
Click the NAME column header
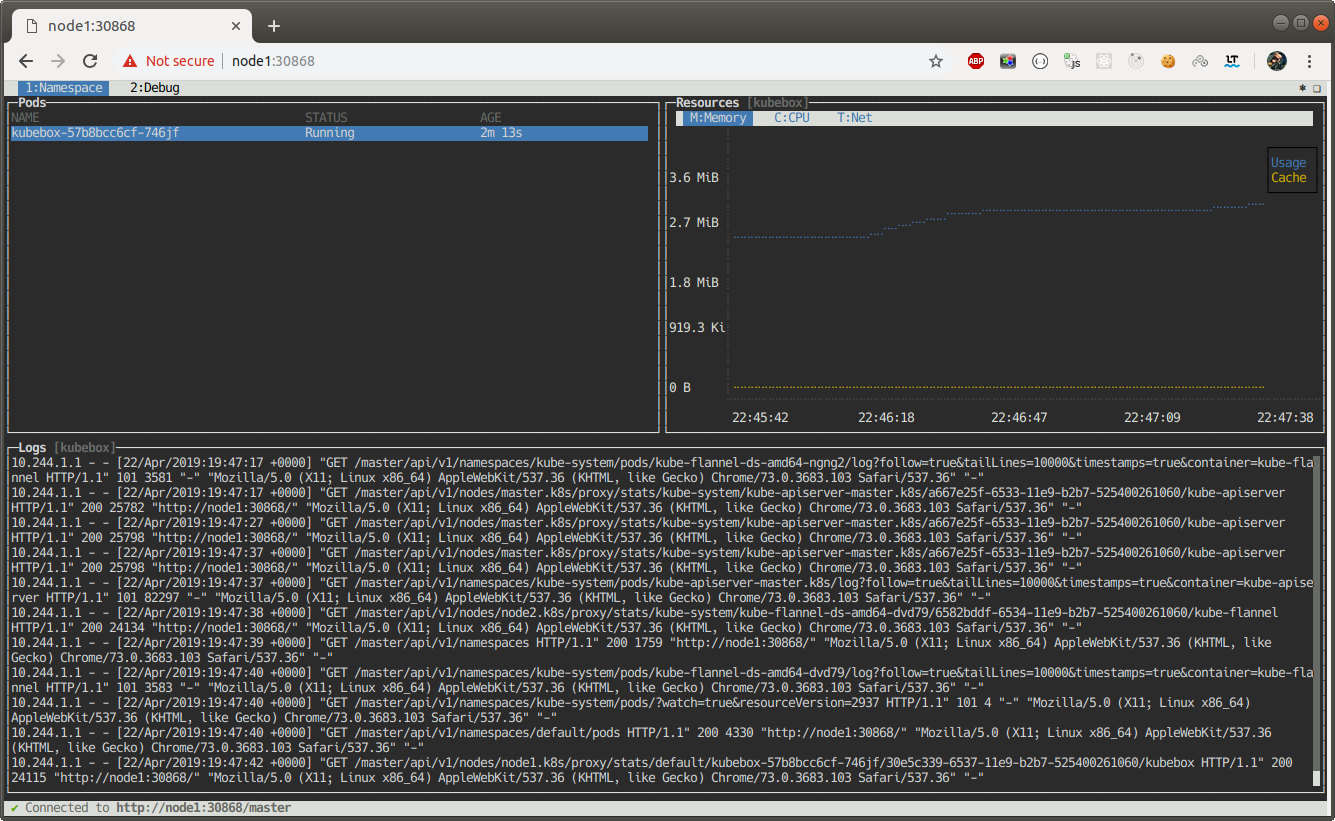coord(25,118)
